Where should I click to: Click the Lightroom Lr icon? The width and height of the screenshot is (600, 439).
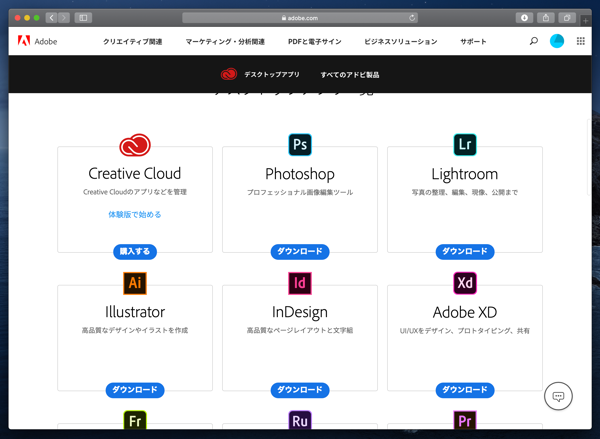tap(465, 144)
